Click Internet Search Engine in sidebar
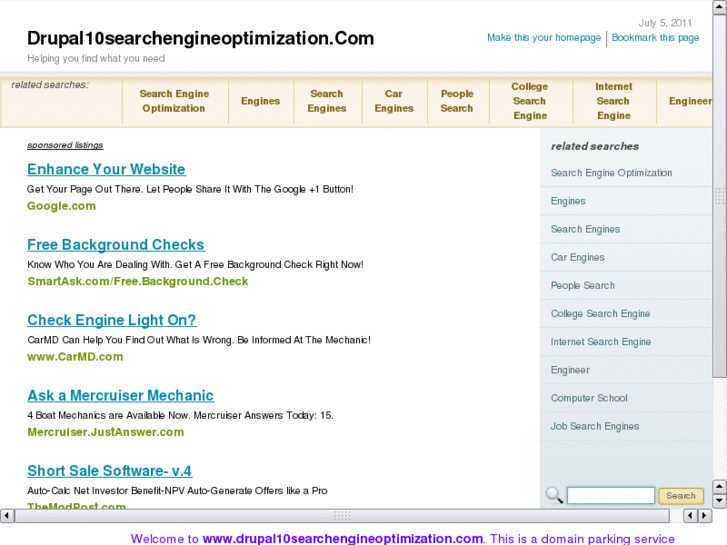This screenshot has height=545, width=727. point(601,342)
